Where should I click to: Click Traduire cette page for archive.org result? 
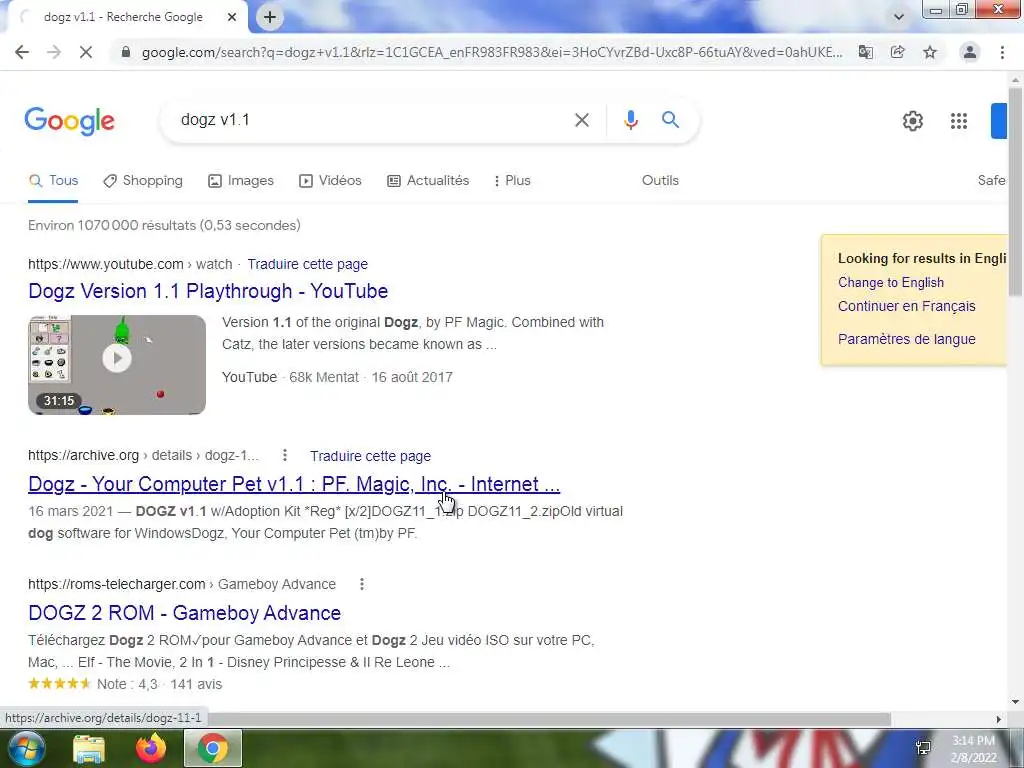click(x=370, y=456)
